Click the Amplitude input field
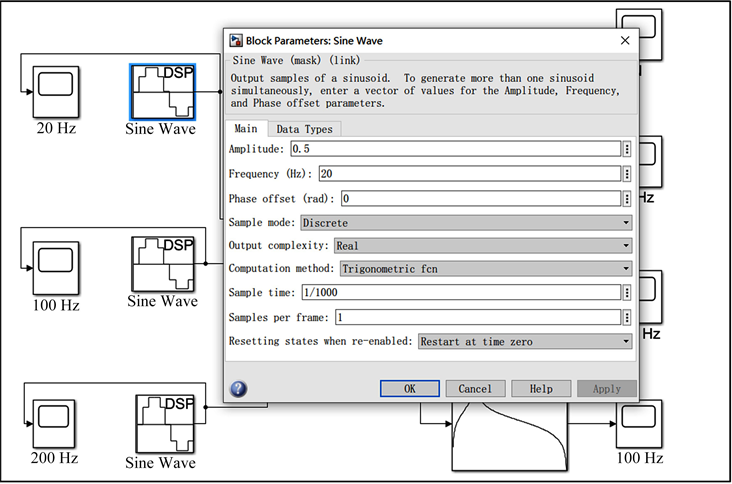The image size is (732, 484). [x=454, y=149]
